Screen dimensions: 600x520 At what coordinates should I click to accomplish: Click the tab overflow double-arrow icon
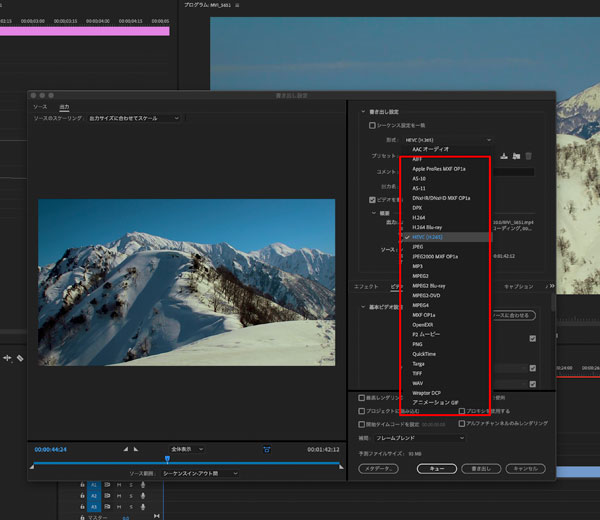click(550, 286)
